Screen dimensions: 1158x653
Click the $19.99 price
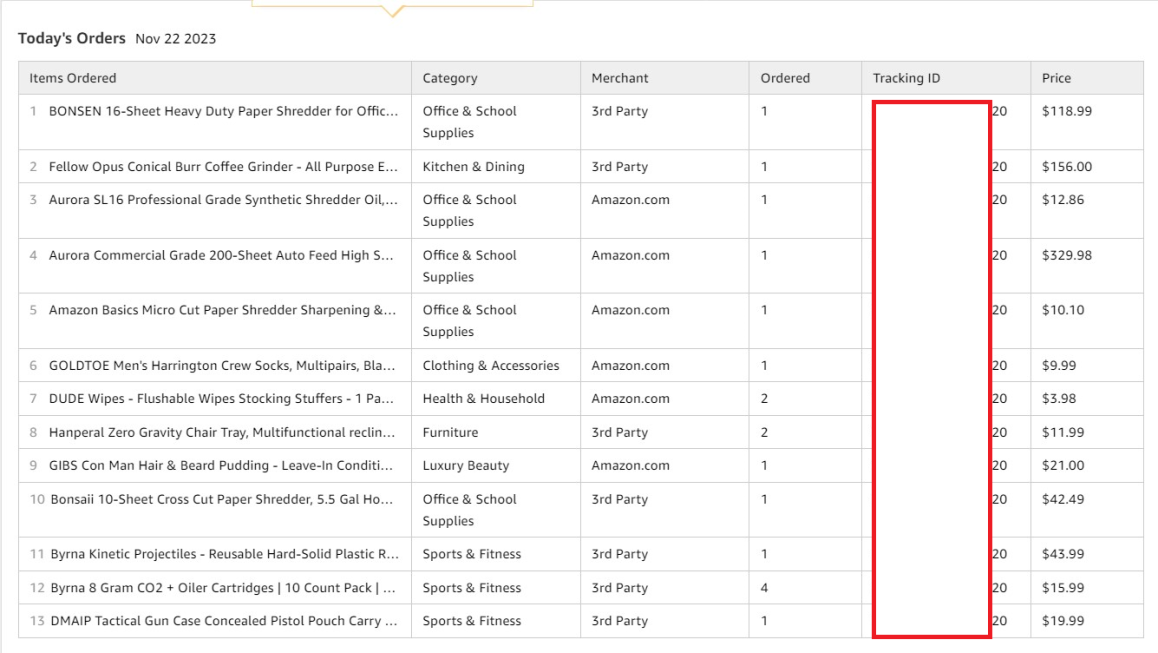1063,621
